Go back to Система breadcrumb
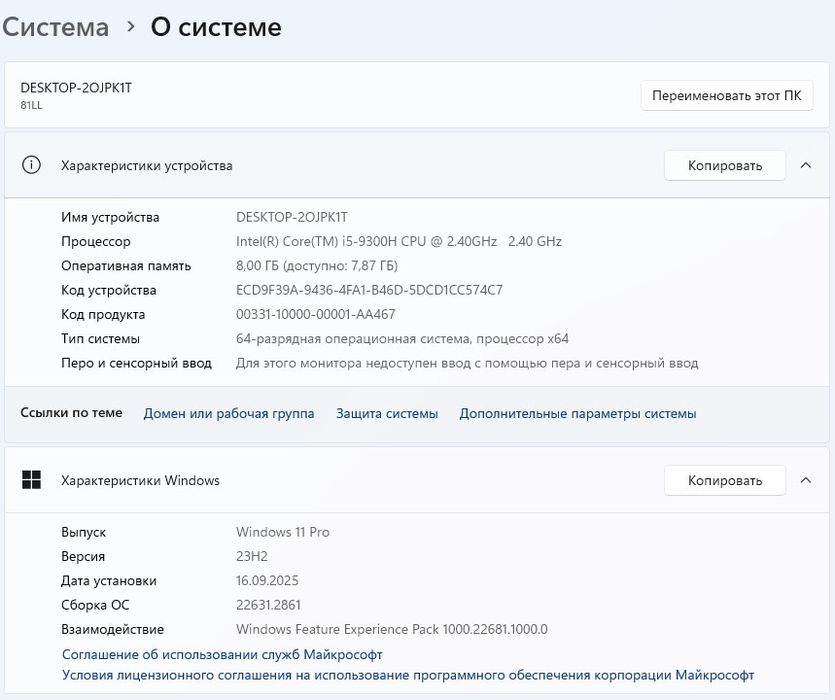This screenshot has width=835, height=700. (x=55, y=27)
